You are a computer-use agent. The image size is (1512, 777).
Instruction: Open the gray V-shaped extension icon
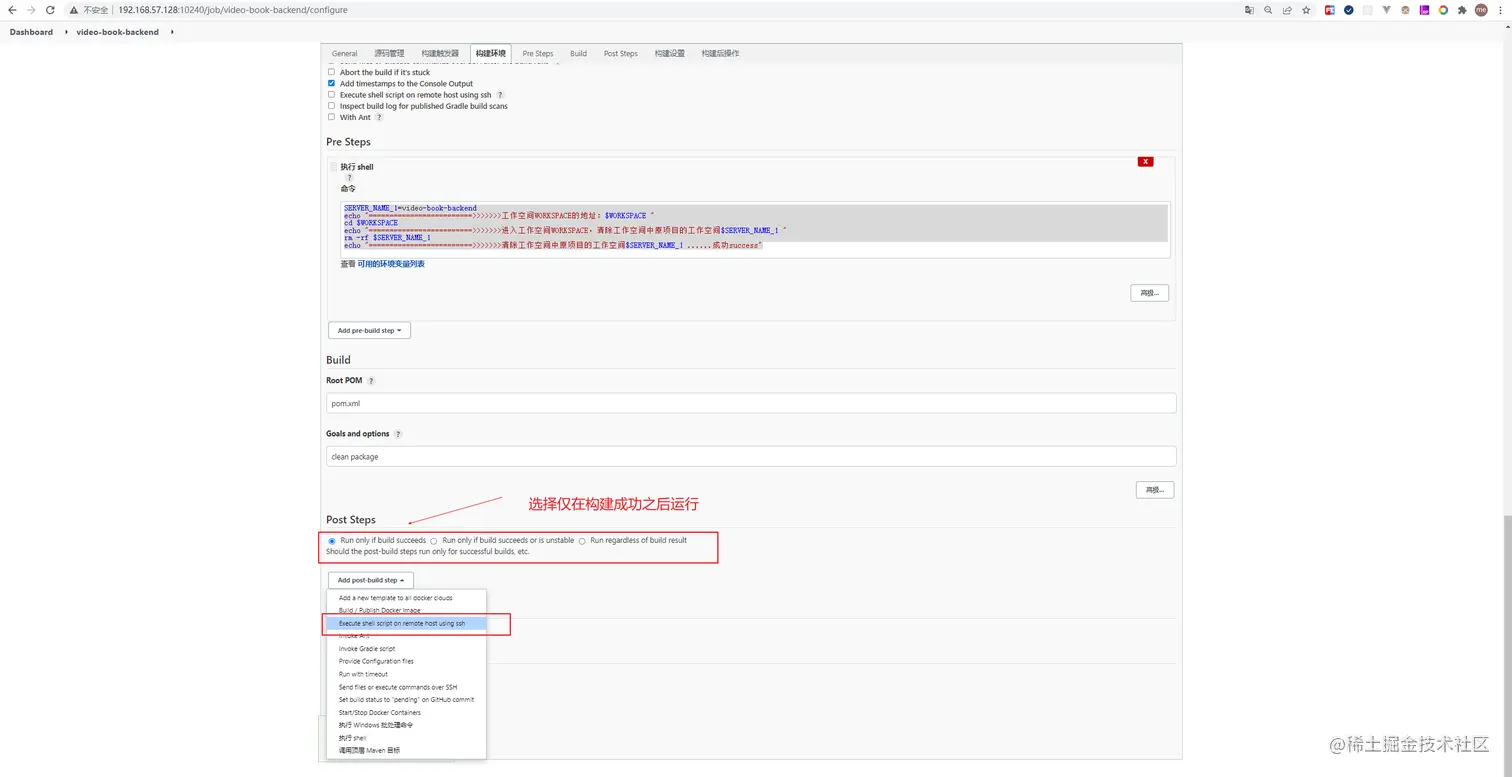pyautogui.click(x=1387, y=10)
